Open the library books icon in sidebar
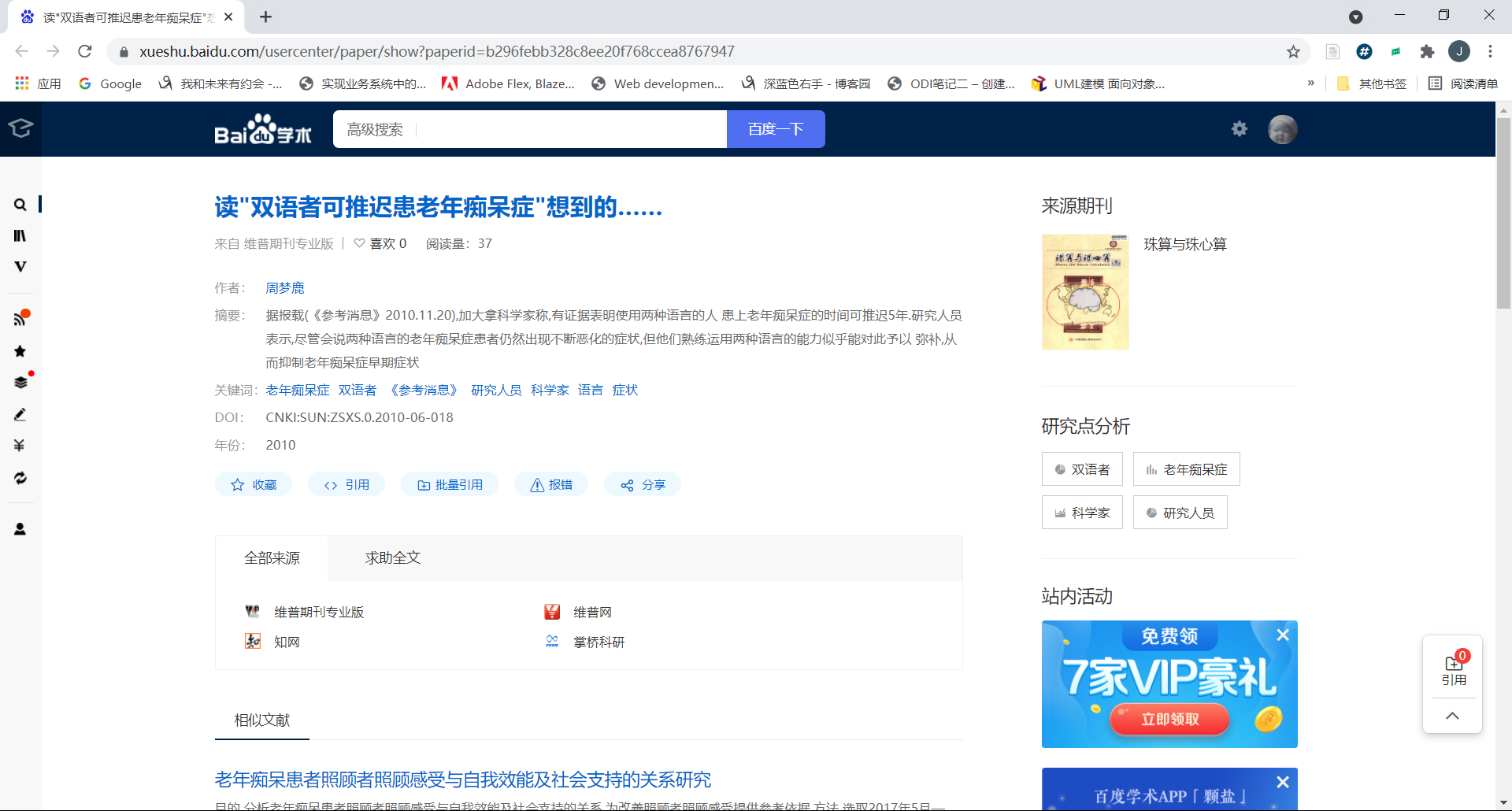 [x=20, y=235]
